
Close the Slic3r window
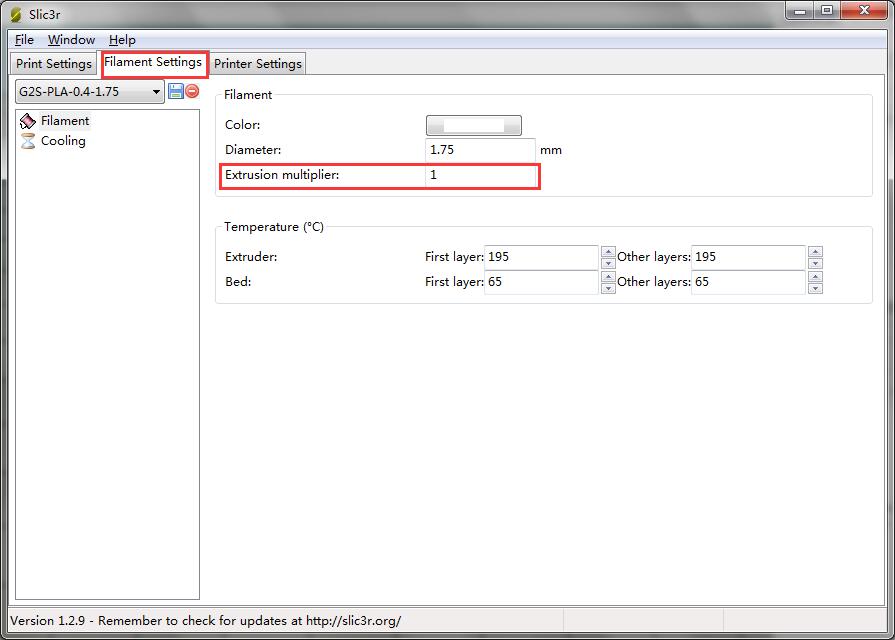[x=864, y=11]
